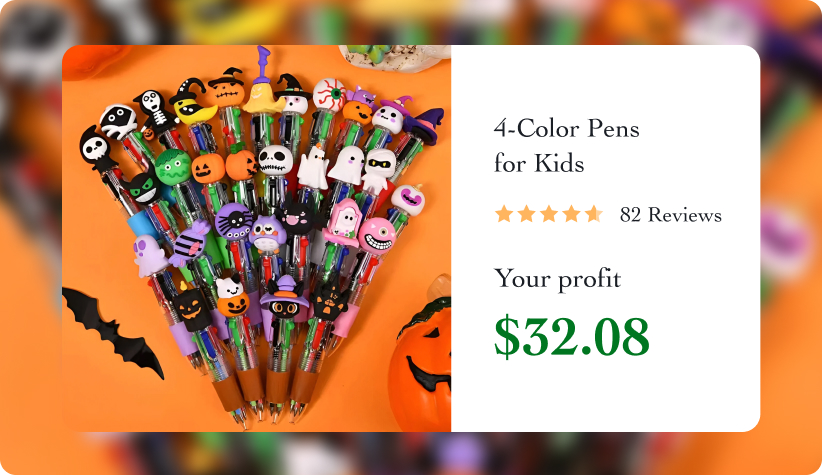The image size is (822, 475).
Task: Click the $32.08 profit amount
Action: coord(572,337)
